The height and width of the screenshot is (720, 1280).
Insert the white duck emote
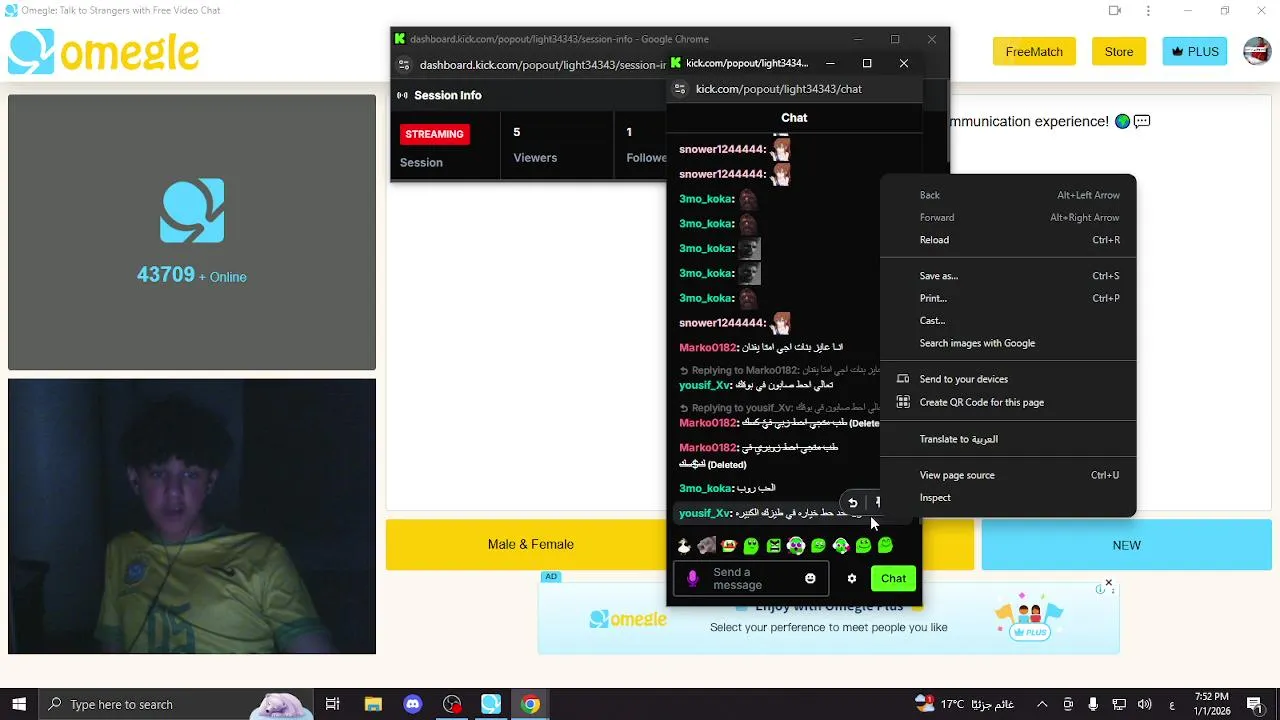(x=684, y=545)
